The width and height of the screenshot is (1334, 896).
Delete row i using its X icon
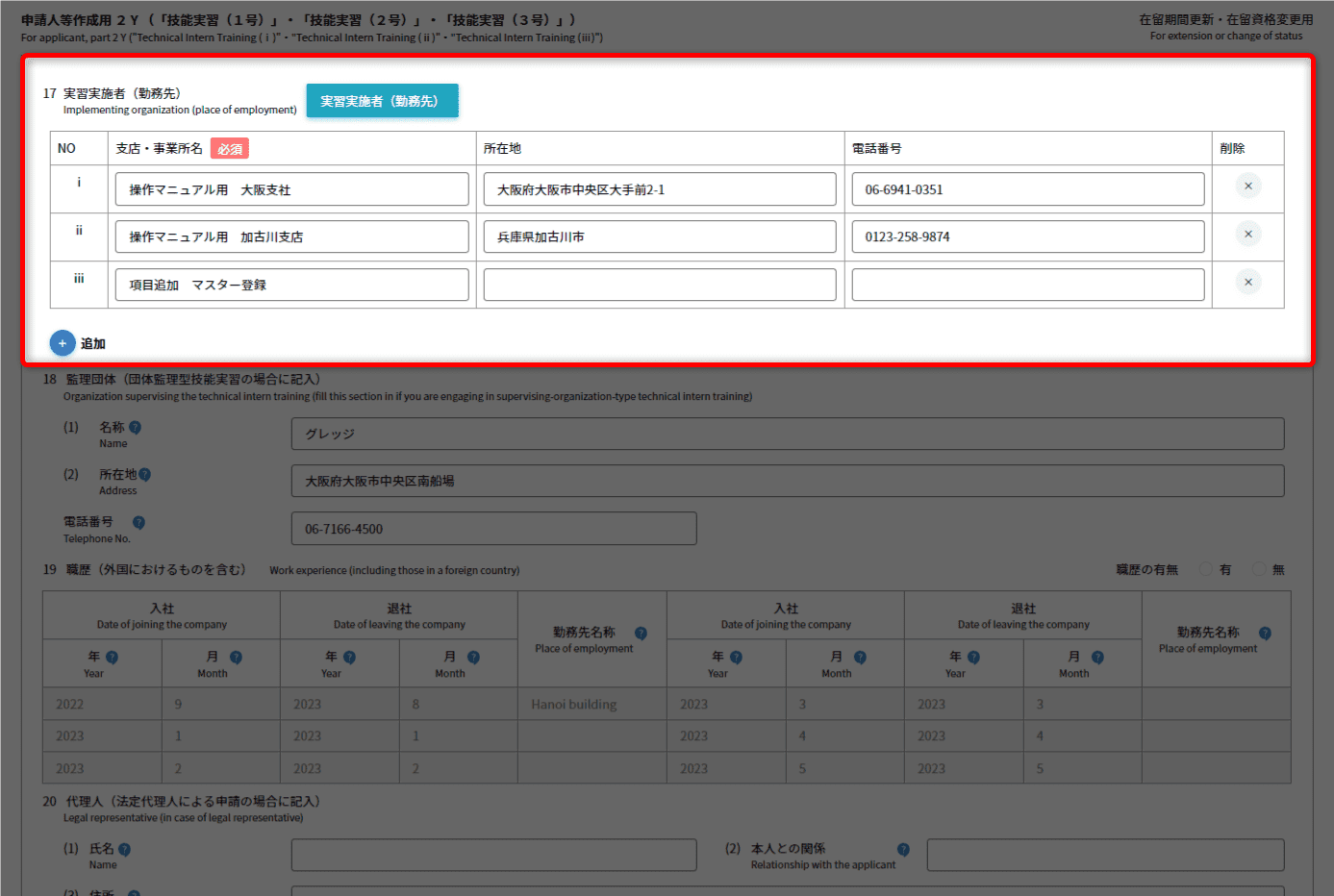pos(1247,187)
